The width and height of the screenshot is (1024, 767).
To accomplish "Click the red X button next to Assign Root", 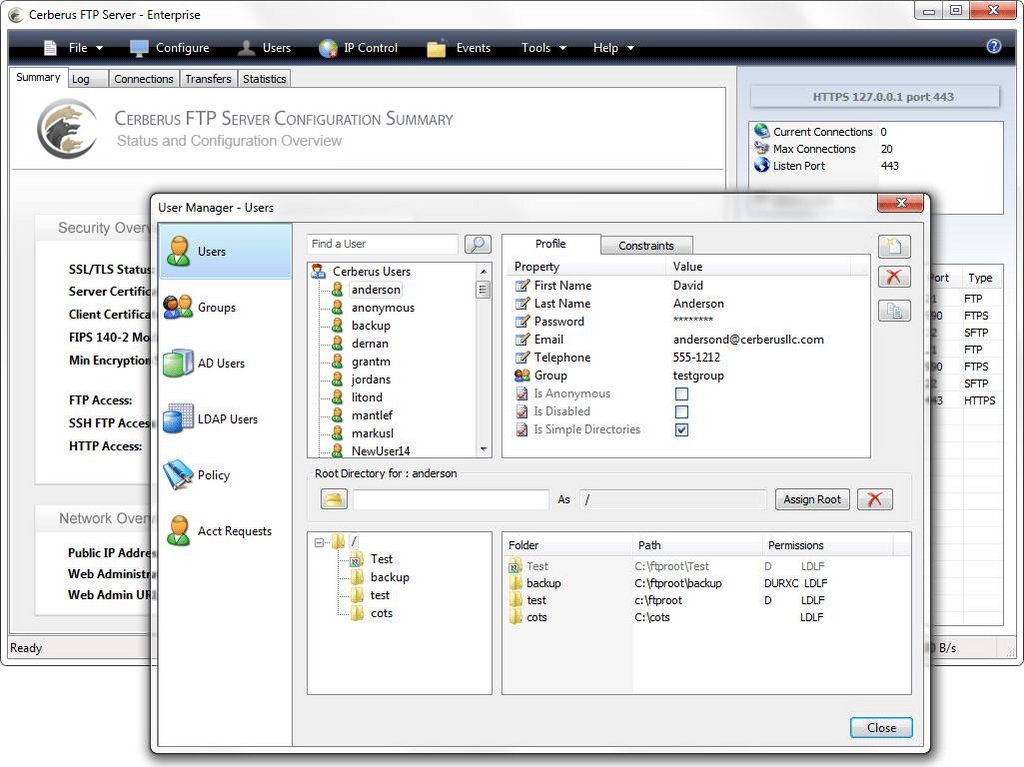I will [x=874, y=500].
